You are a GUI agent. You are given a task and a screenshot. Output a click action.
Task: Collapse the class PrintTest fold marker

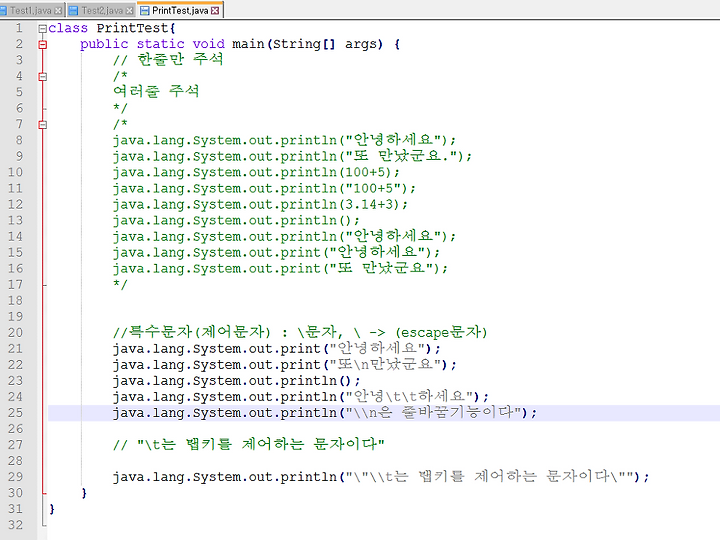43,28
